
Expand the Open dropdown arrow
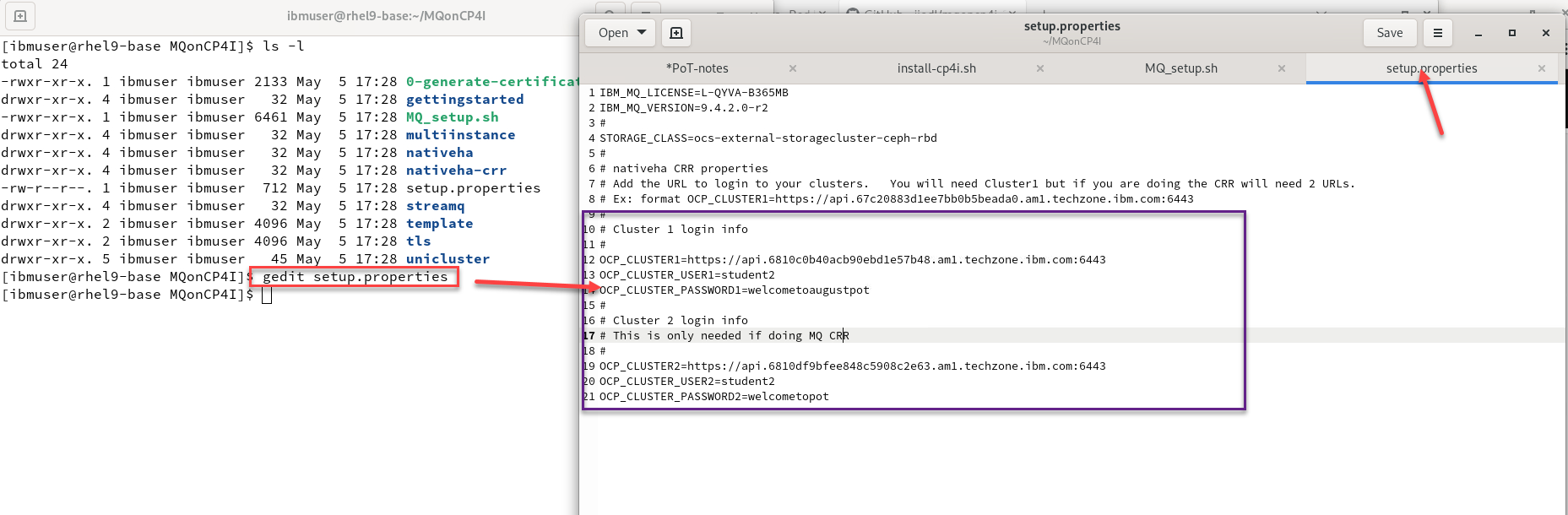pyautogui.click(x=642, y=33)
